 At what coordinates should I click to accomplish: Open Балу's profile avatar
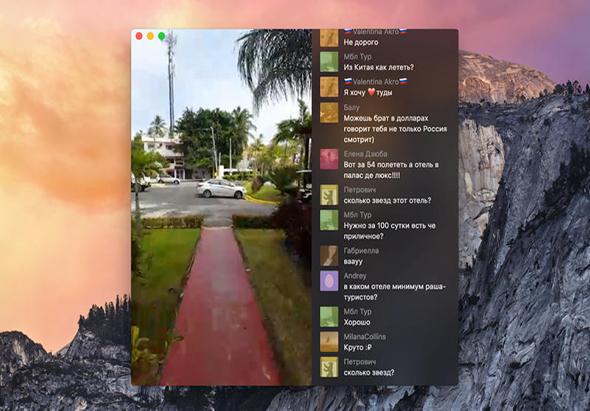click(x=329, y=113)
